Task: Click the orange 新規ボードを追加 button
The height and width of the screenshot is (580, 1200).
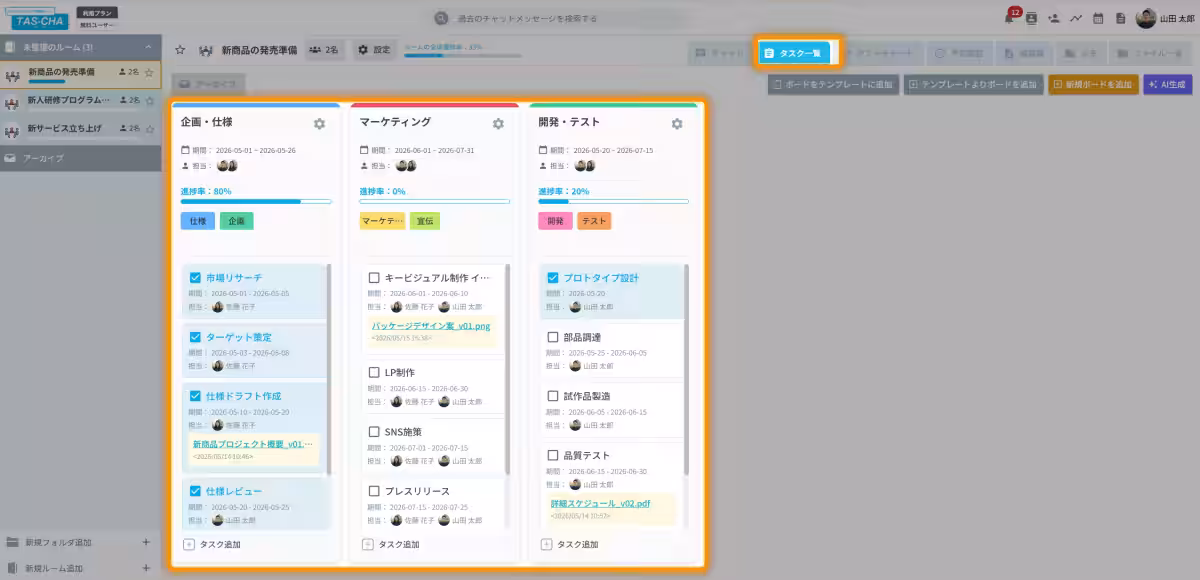Action: (x=1094, y=85)
